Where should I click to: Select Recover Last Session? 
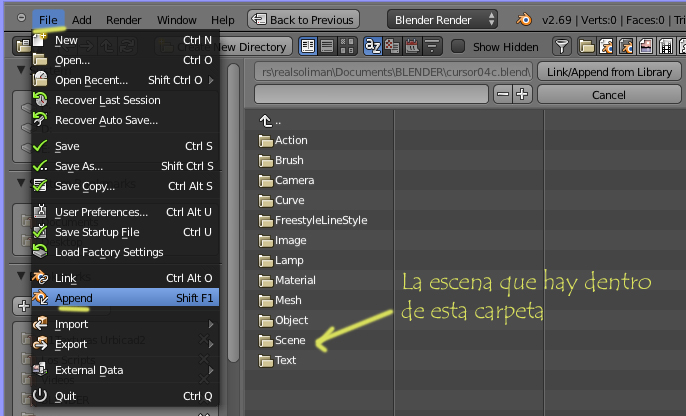click(x=125, y=100)
